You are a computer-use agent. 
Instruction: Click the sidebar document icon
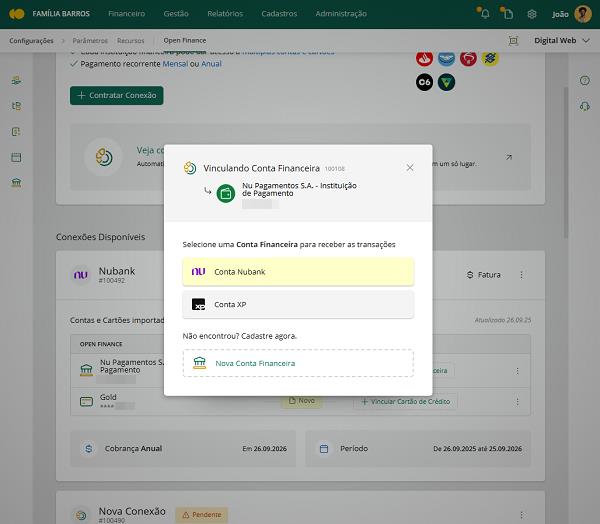(x=16, y=132)
